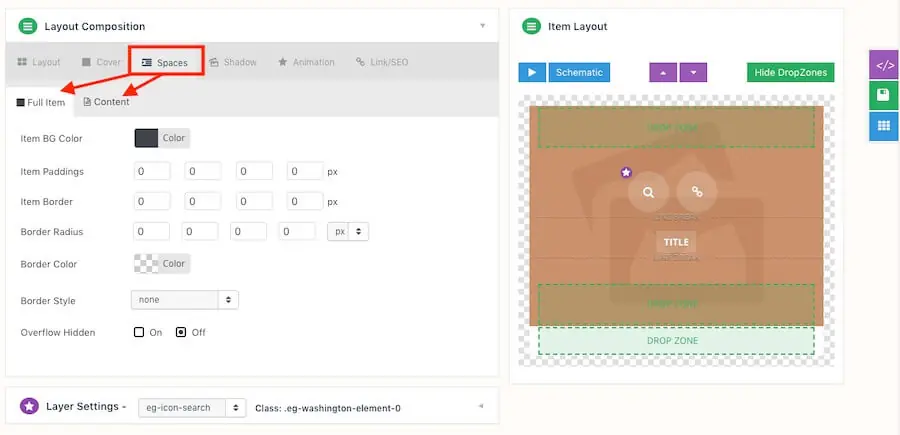Click the purple star marker in preview
Viewport: 900px width, 435px height.
(x=626, y=172)
